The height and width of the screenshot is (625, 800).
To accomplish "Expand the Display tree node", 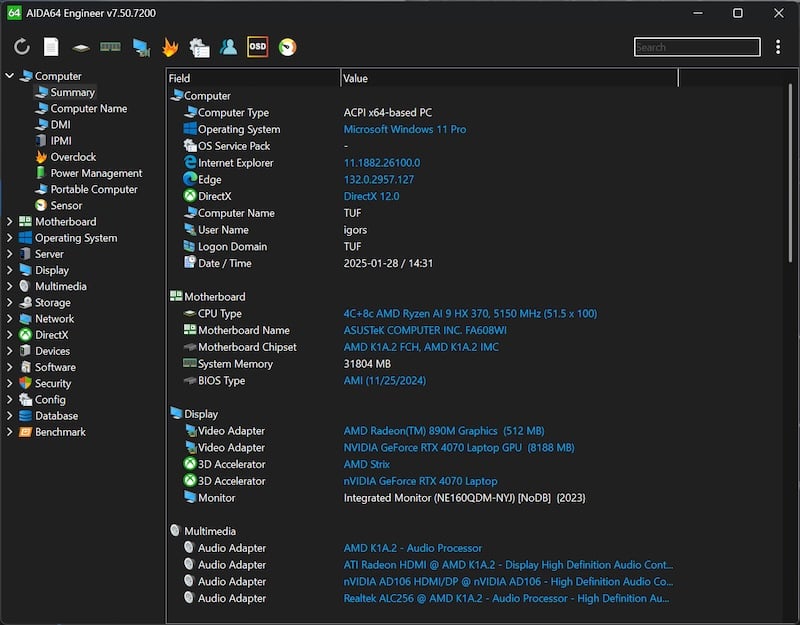I will click(x=9, y=270).
